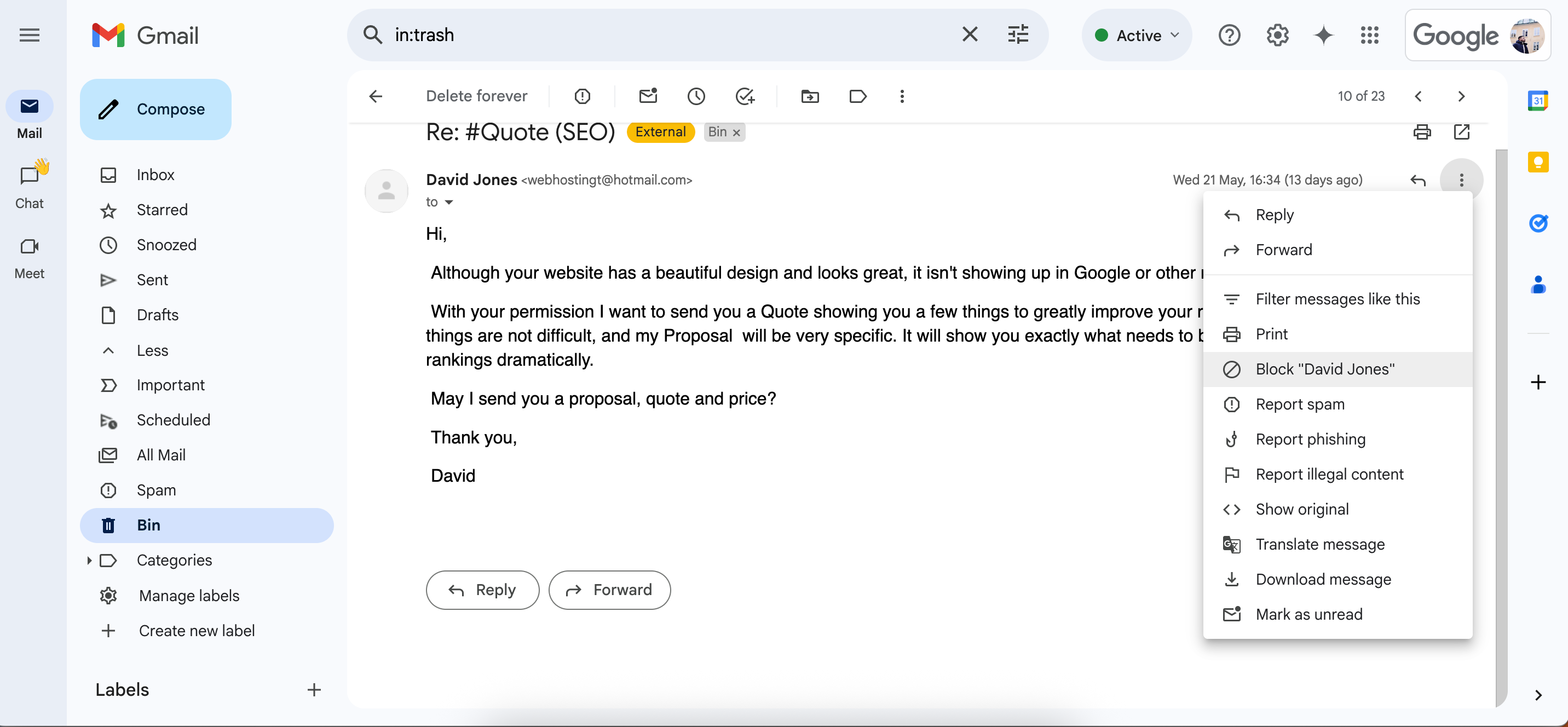Image resolution: width=1568 pixels, height=727 pixels.
Task: Clear the in:trash search query
Action: click(970, 34)
